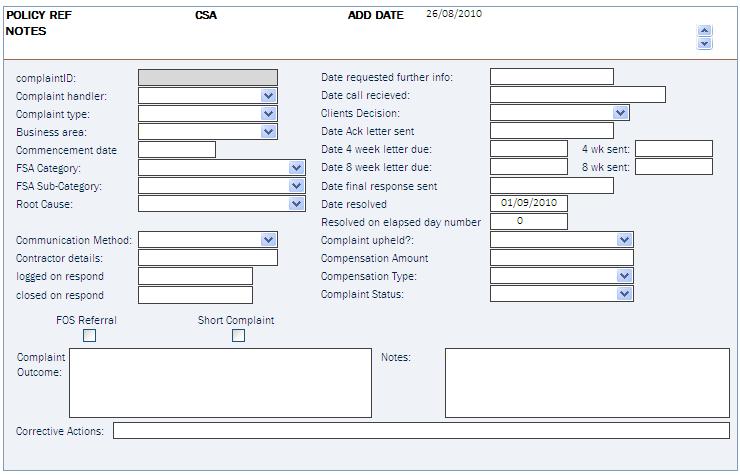Expand the Clients Decision dropdown

coord(620,113)
